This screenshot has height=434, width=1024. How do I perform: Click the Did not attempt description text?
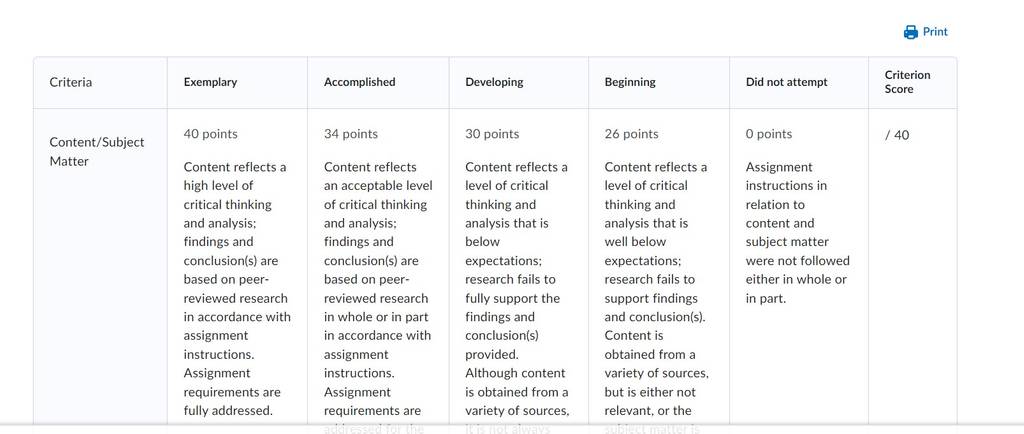[798, 233]
